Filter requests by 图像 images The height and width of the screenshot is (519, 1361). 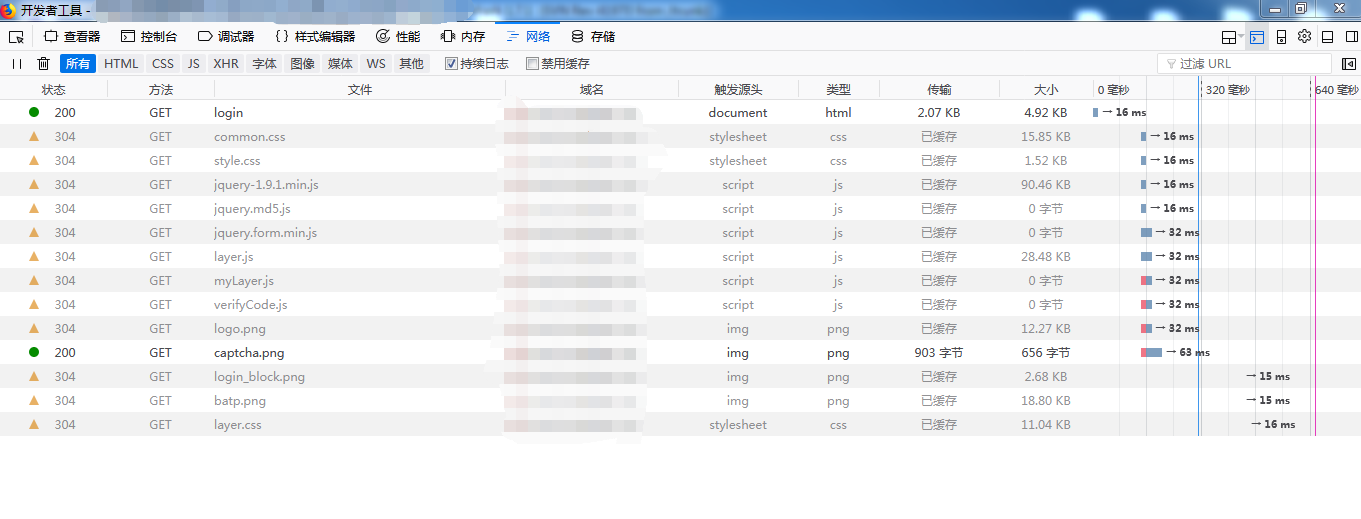[302, 64]
